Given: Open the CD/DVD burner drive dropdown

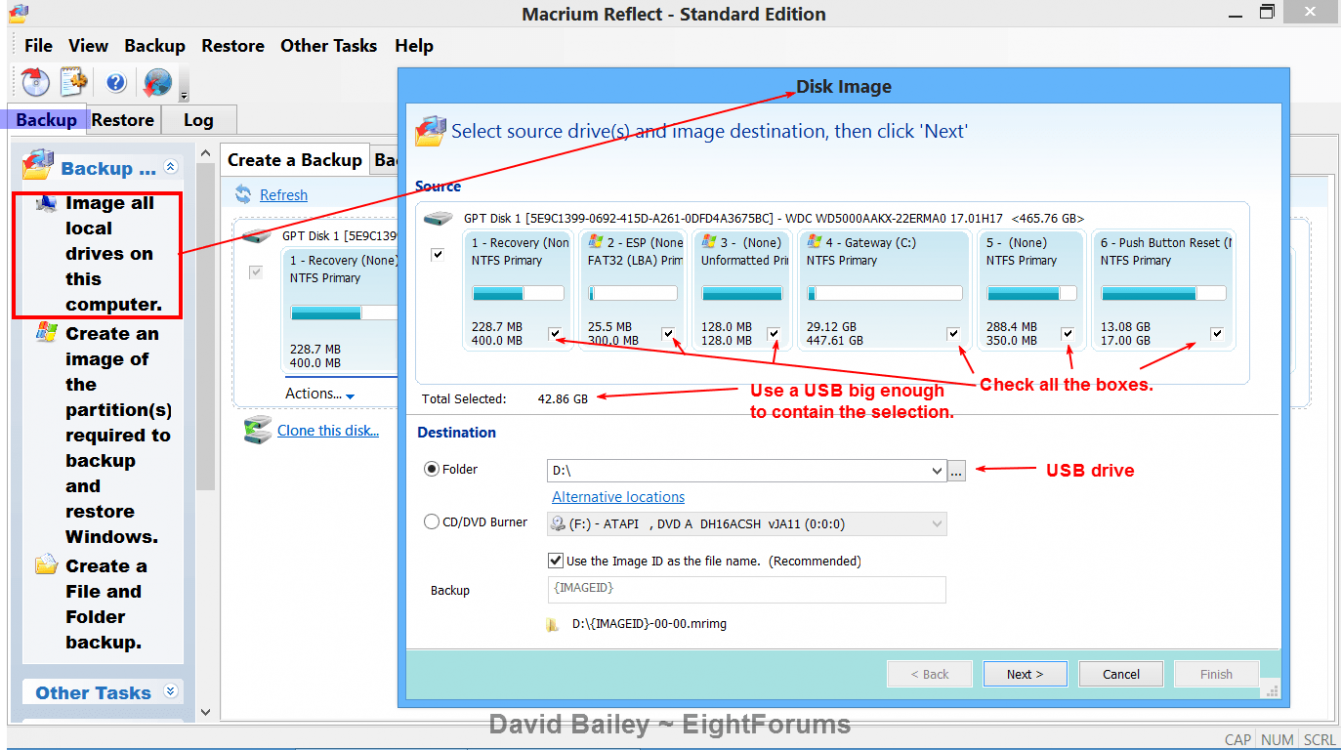Looking at the screenshot, I should pos(936,523).
